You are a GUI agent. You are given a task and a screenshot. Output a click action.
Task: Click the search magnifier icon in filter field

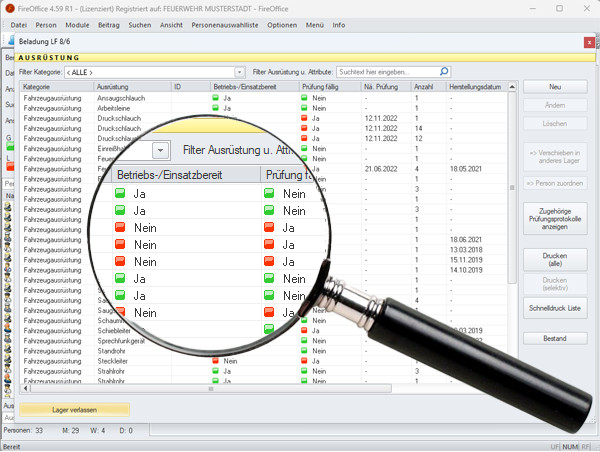pos(441,72)
